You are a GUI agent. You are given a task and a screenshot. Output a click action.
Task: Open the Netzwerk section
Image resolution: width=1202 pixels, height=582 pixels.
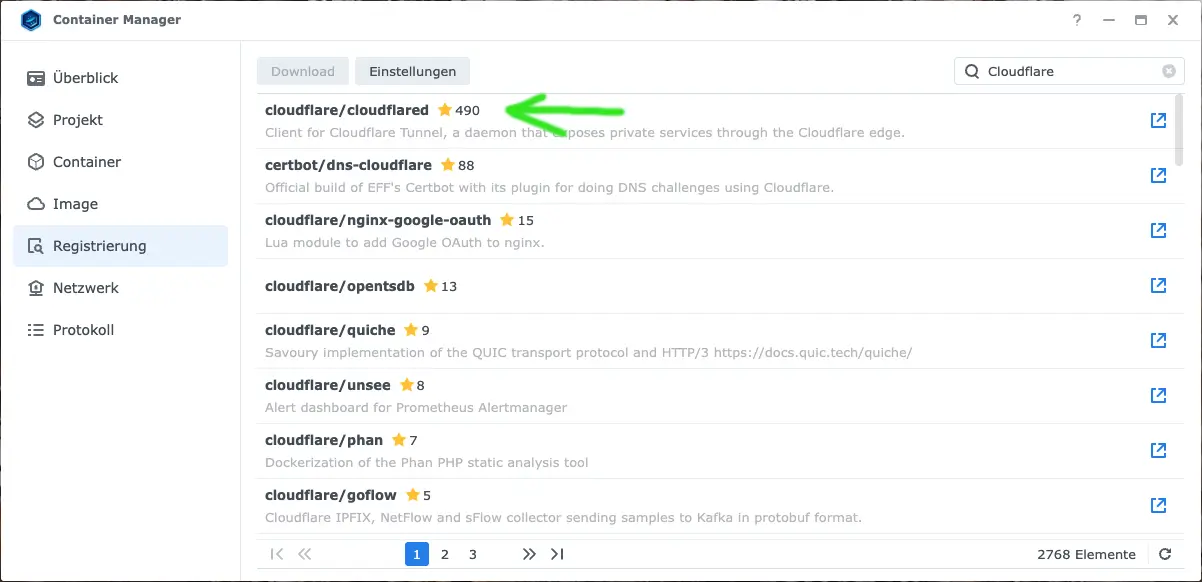(x=84, y=288)
